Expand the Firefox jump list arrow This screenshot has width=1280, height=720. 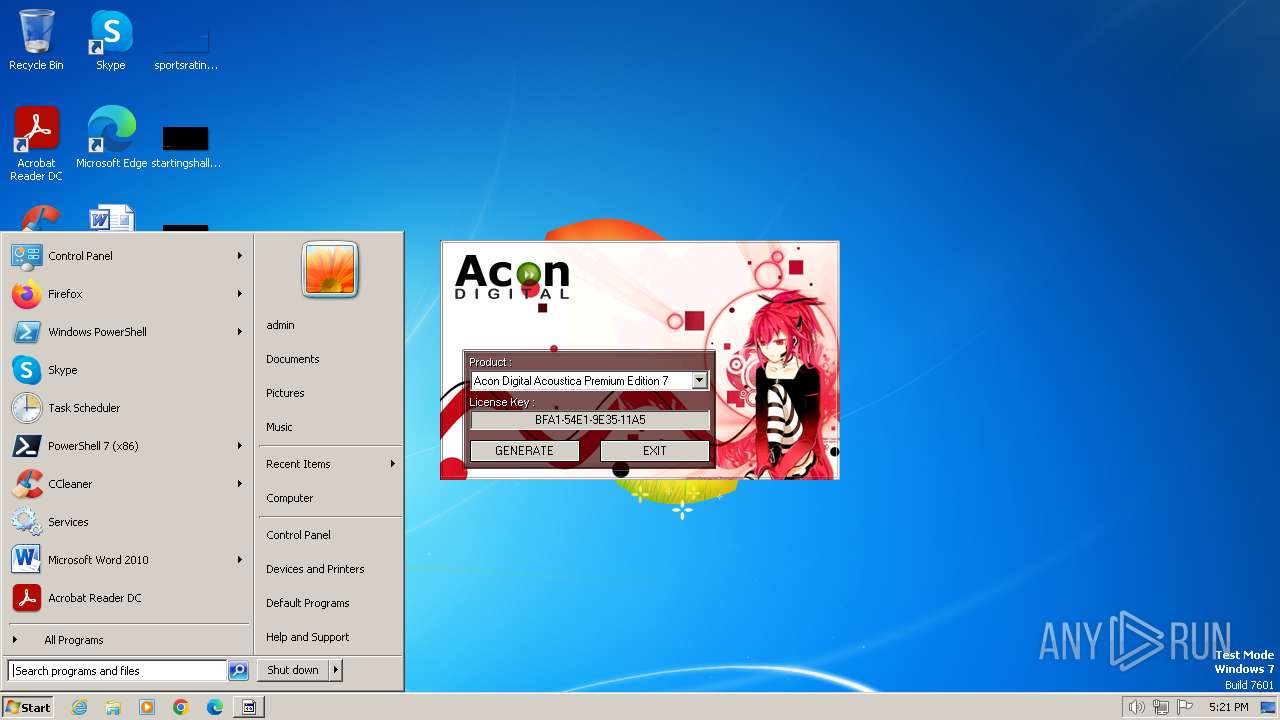(240, 294)
